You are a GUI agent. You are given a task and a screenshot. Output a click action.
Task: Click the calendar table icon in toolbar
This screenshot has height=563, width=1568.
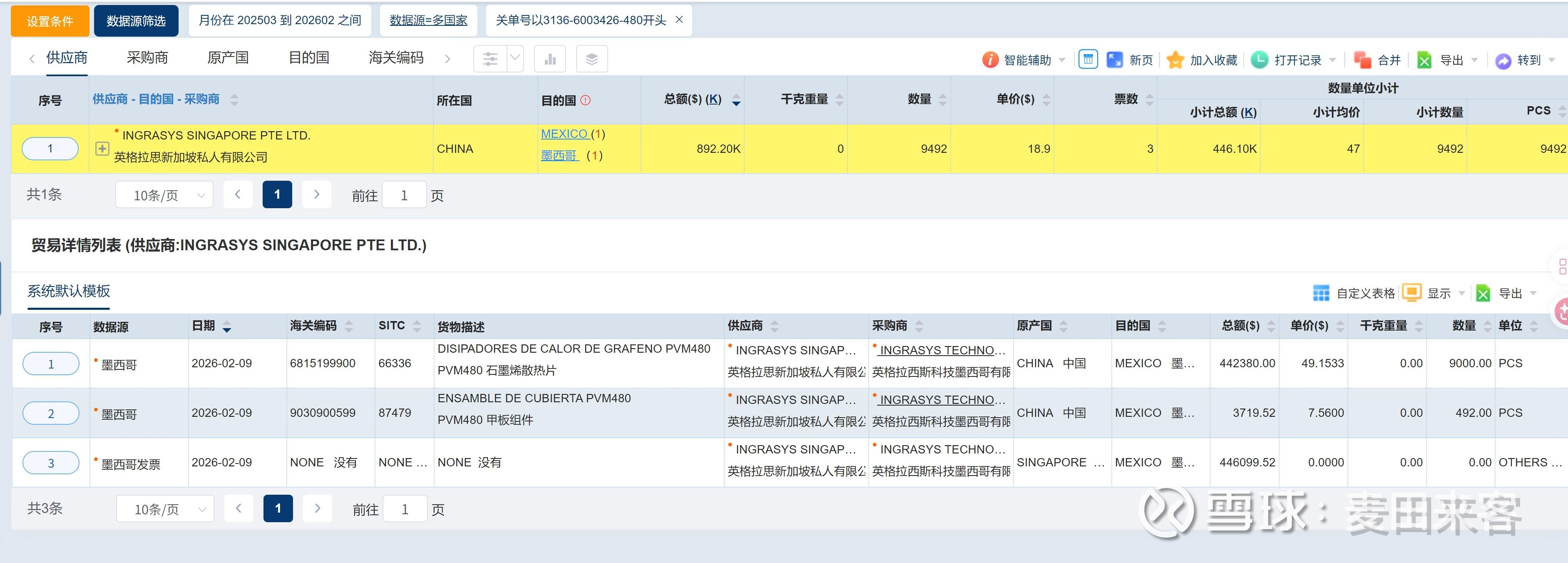click(x=1088, y=59)
